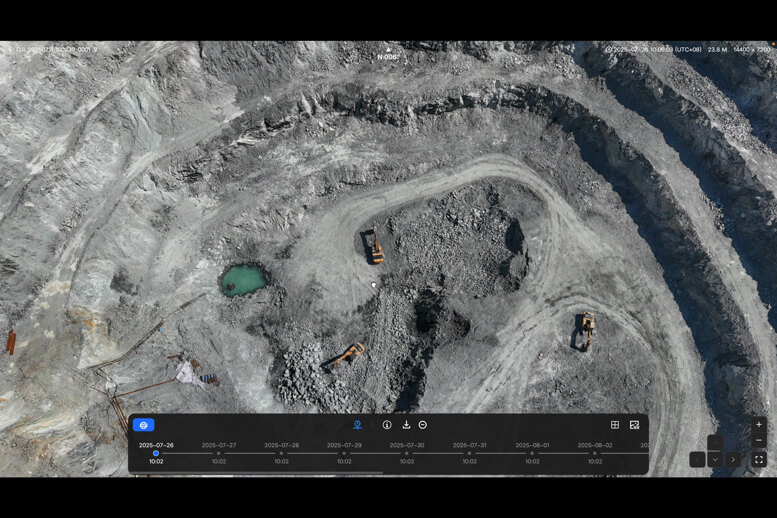Zoom out with the minus button
This screenshot has width=777, height=518.
pyautogui.click(x=759, y=441)
